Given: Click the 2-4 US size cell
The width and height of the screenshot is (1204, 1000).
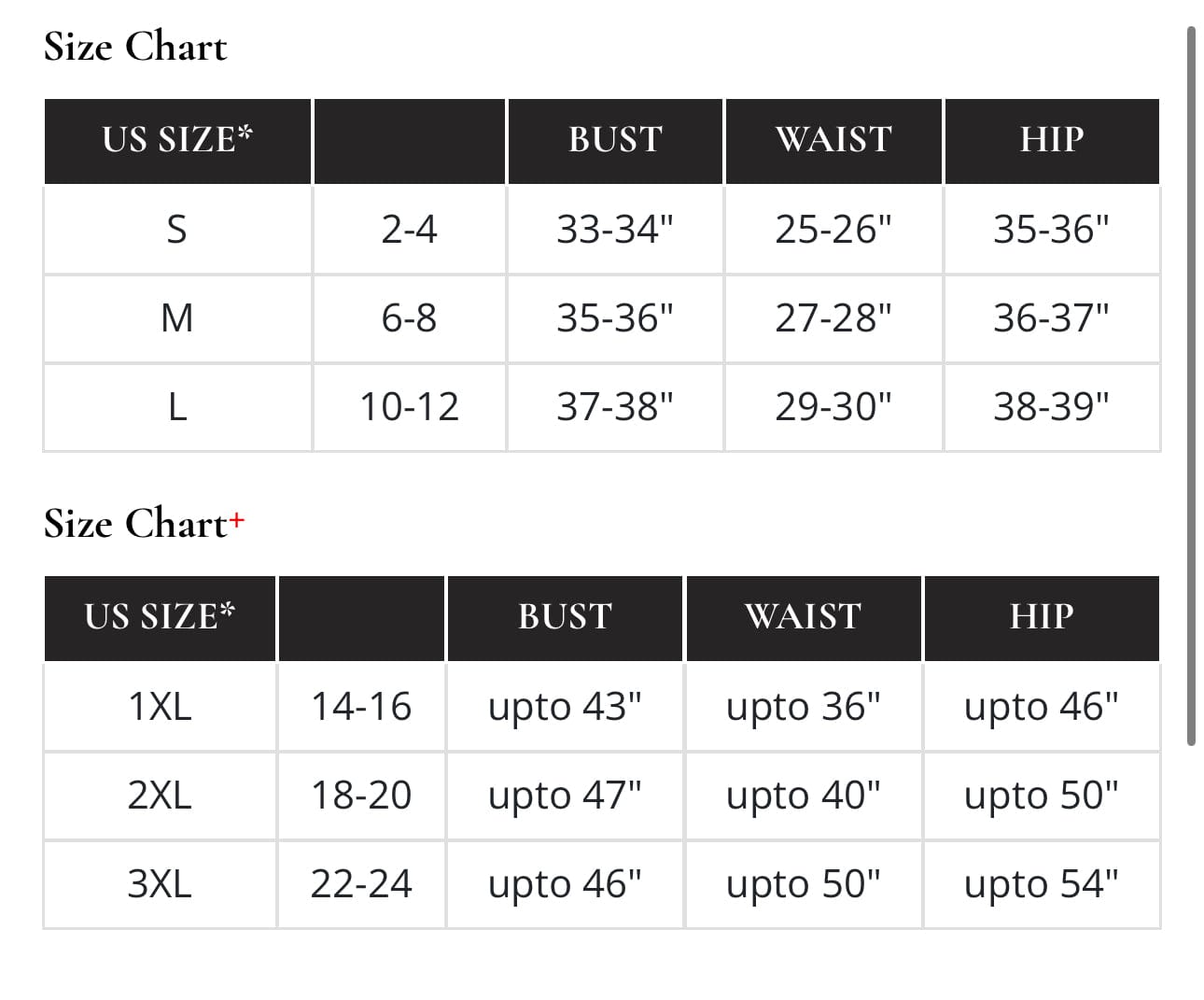Looking at the screenshot, I should (x=409, y=229).
